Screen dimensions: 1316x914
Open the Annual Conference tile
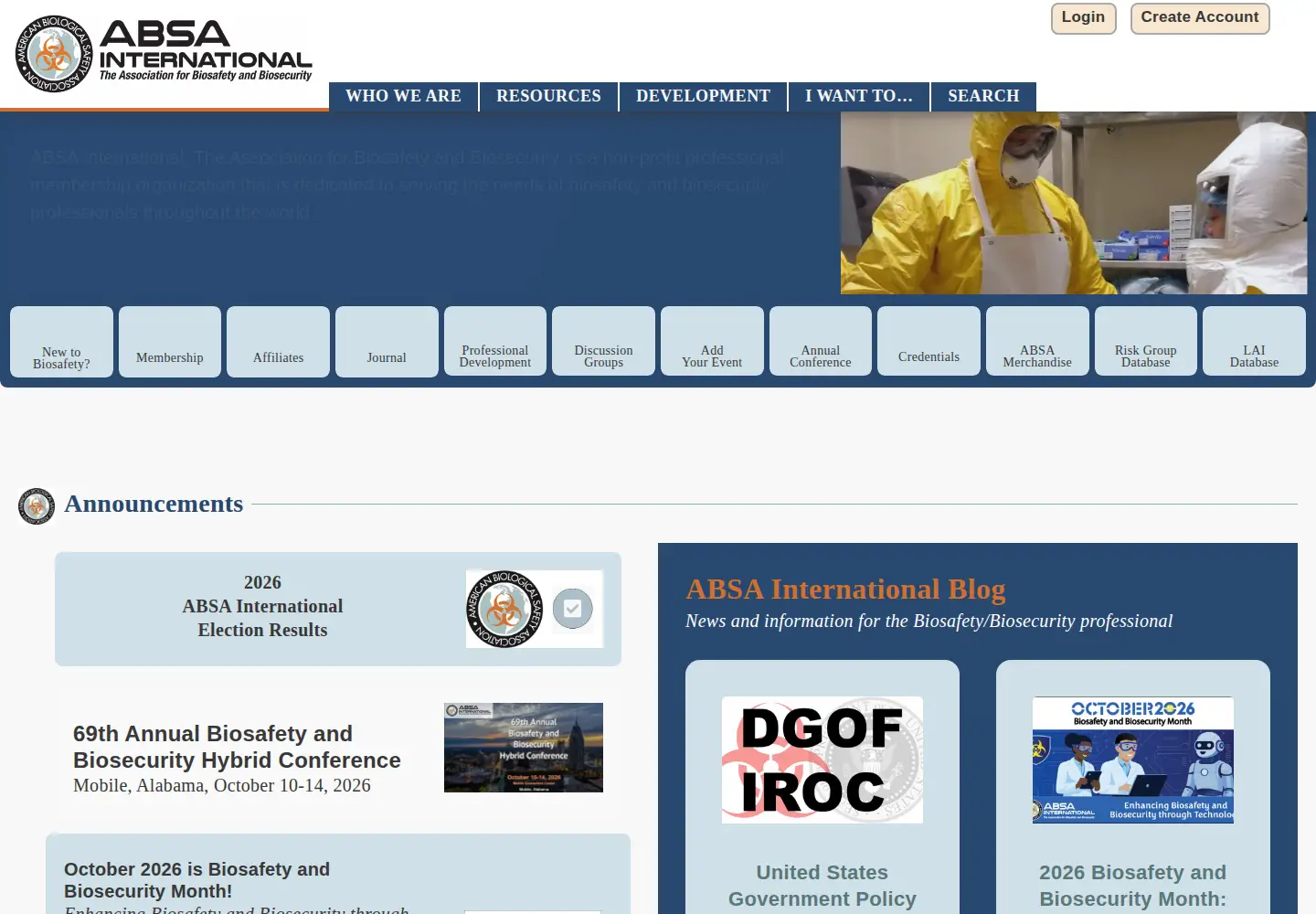[821, 342]
